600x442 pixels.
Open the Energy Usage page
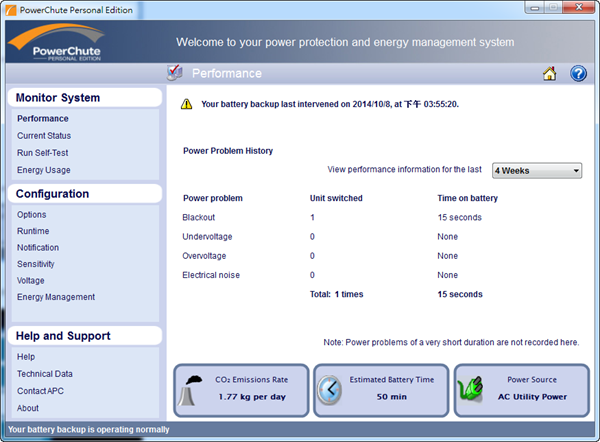pos(44,170)
